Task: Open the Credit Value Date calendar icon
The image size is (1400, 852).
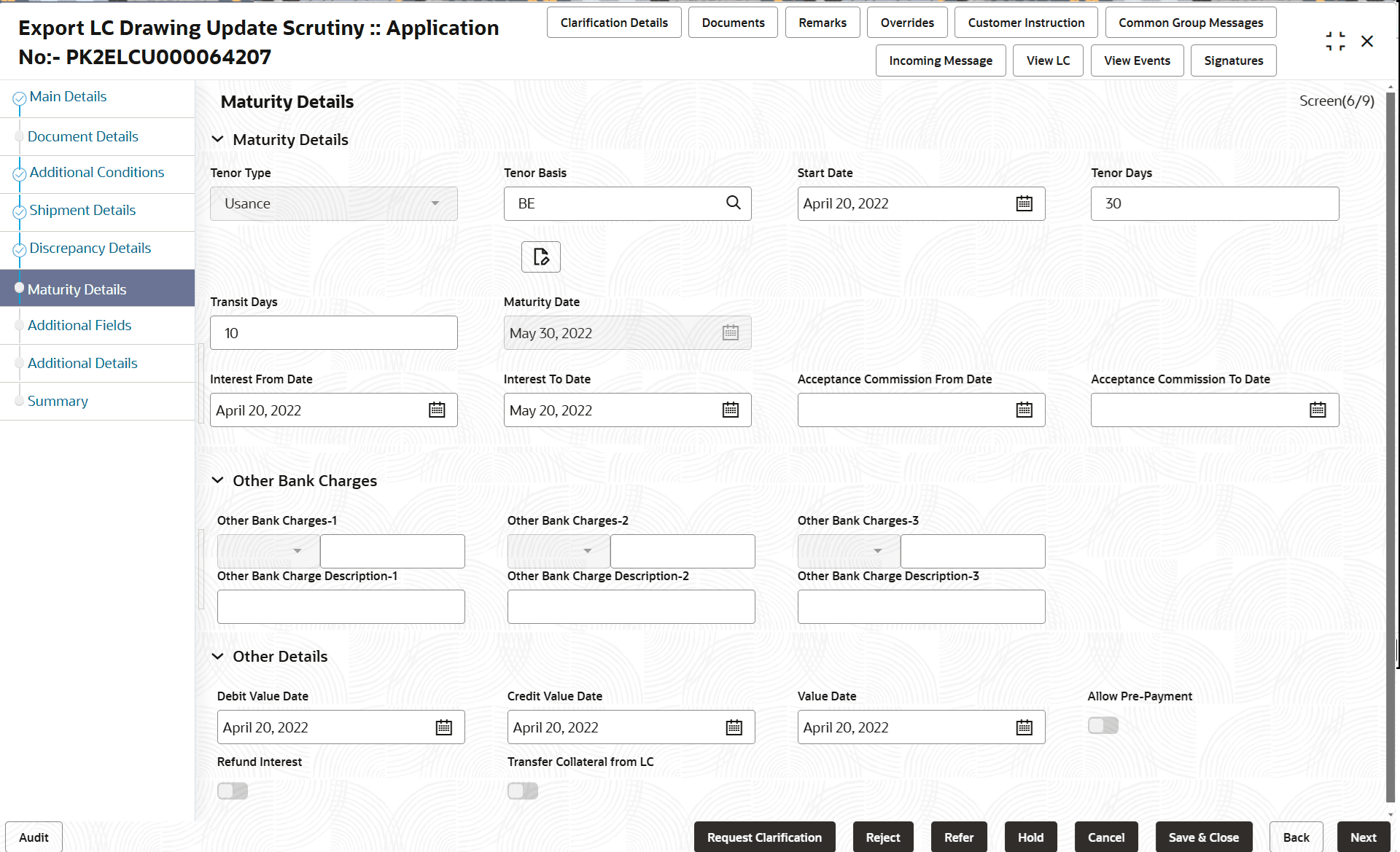Action: (x=734, y=727)
